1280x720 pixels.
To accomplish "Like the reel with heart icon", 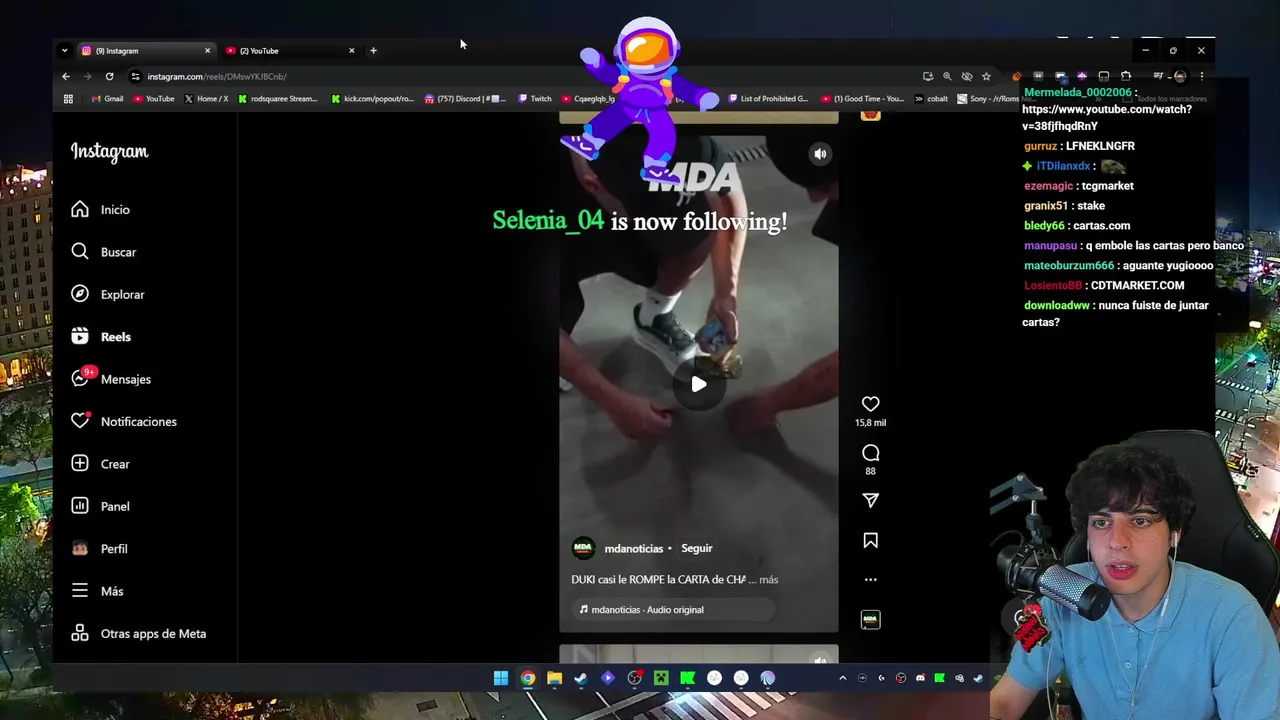I will pyautogui.click(x=870, y=404).
